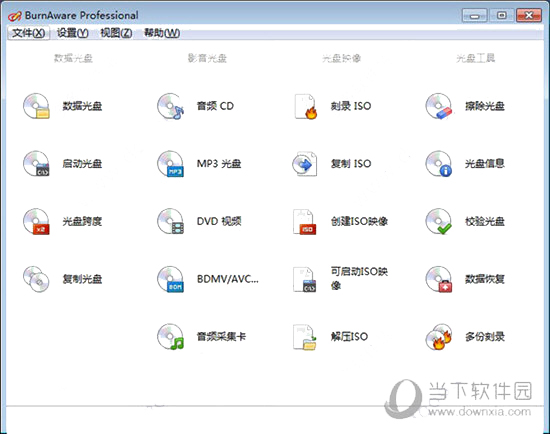550x434 pixels.
Task: Click the 复制光盘 text label
Action: pyautogui.click(x=82, y=279)
